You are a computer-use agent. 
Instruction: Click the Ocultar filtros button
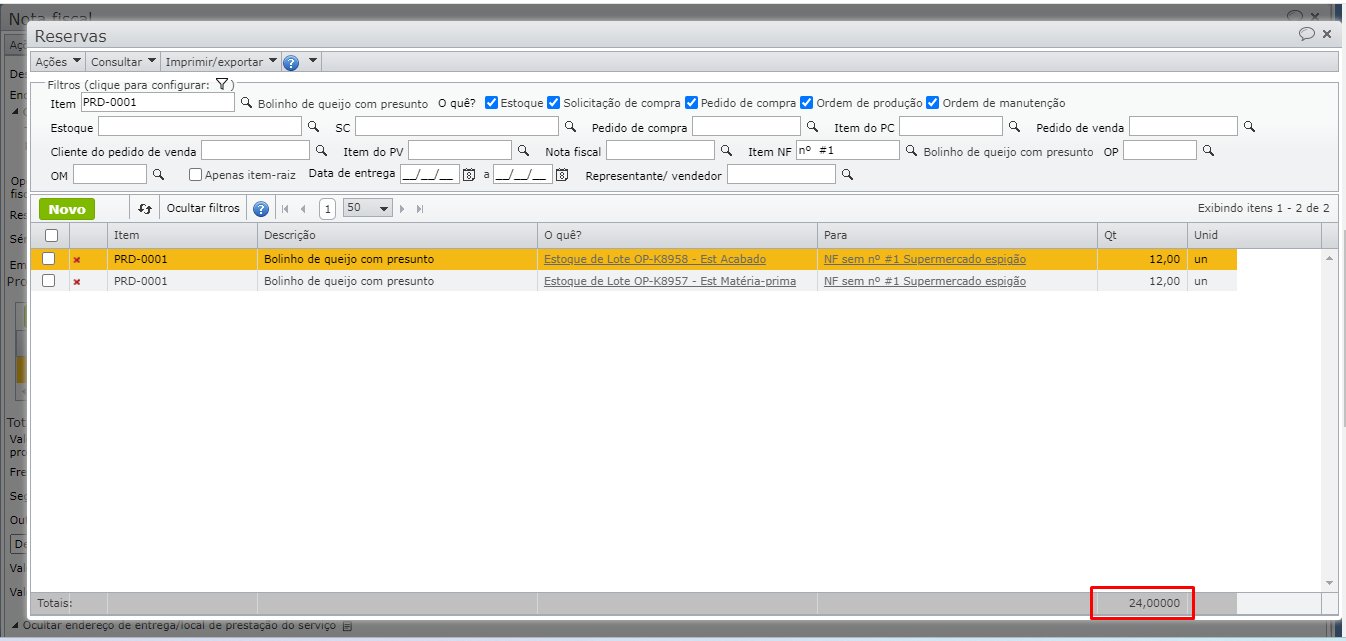pyautogui.click(x=203, y=208)
